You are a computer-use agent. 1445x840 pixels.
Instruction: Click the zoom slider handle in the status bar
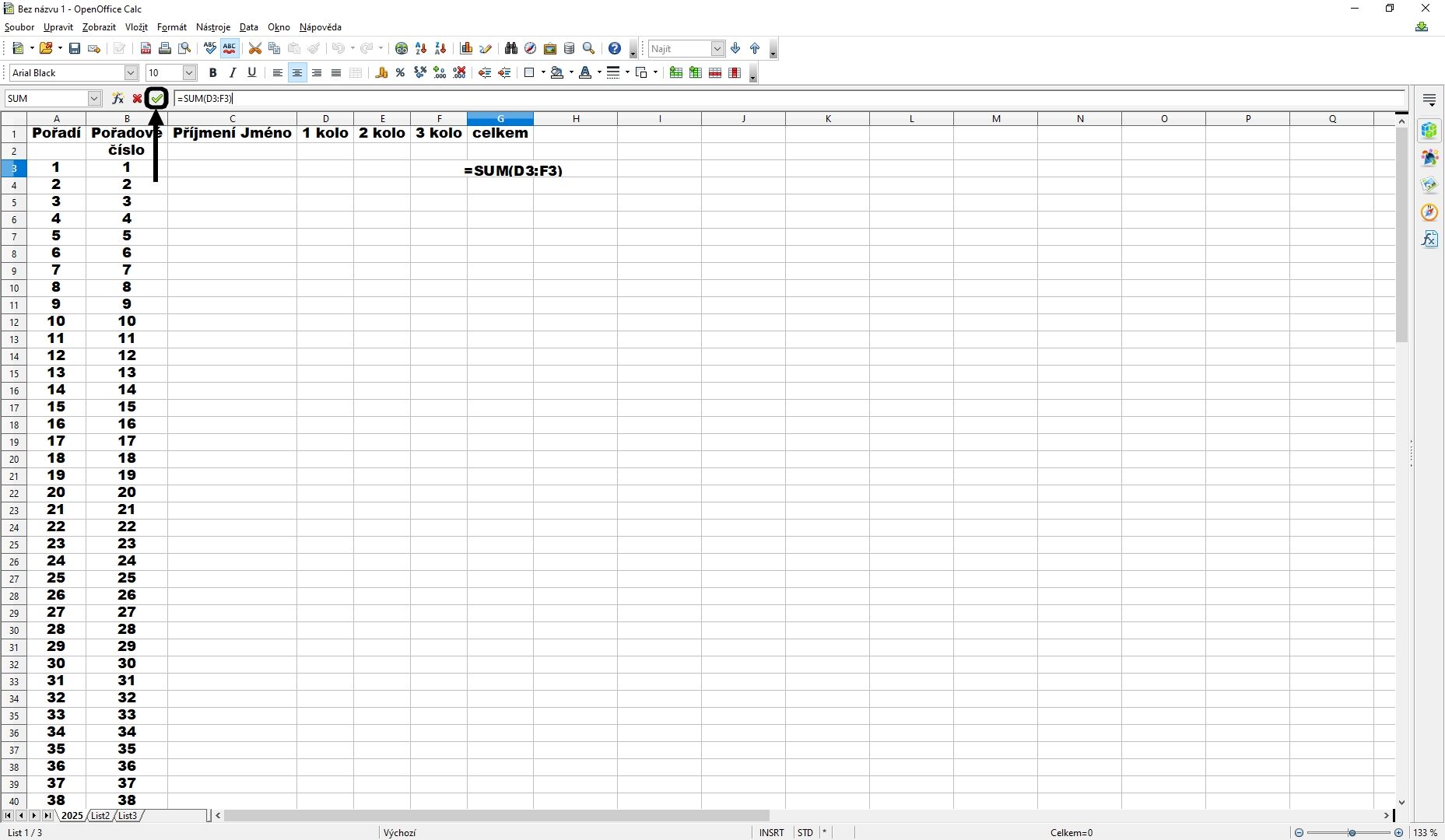click(1352, 832)
